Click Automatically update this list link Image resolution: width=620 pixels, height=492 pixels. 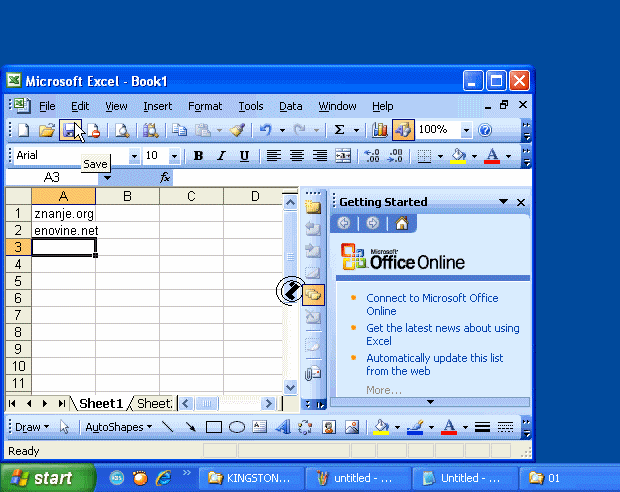(435, 364)
